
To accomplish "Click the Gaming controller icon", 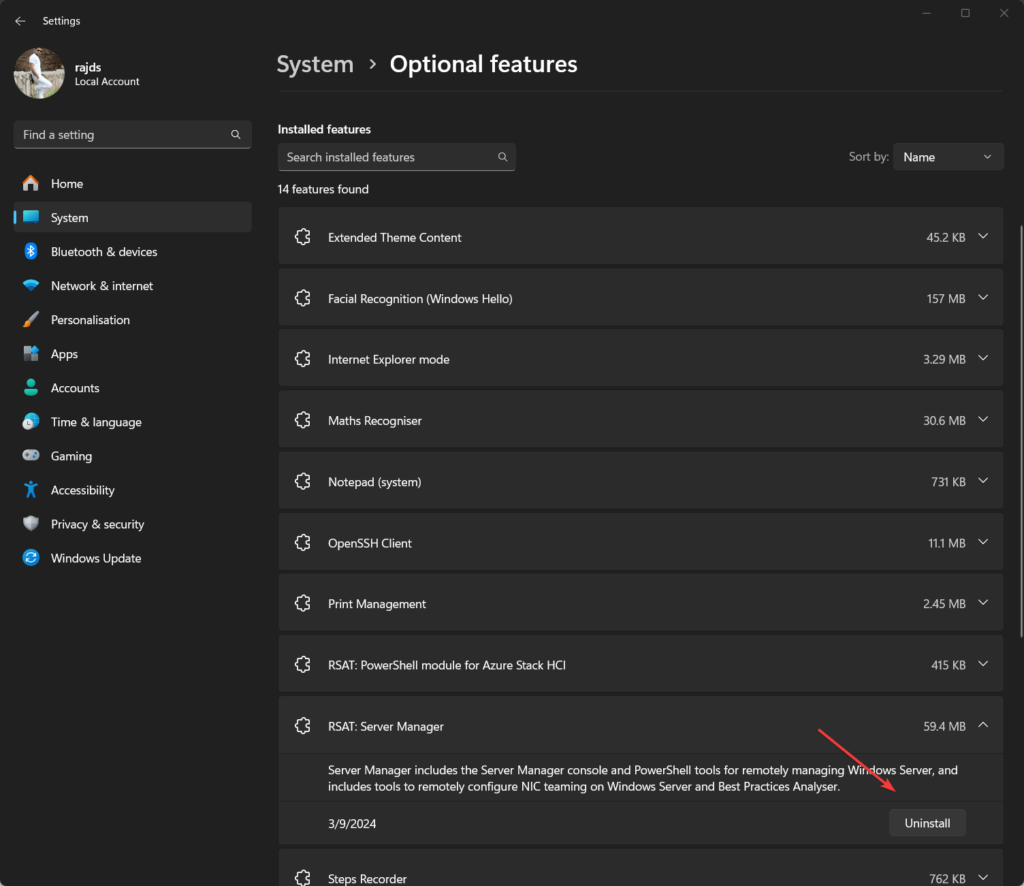I will pyautogui.click(x=31, y=455).
